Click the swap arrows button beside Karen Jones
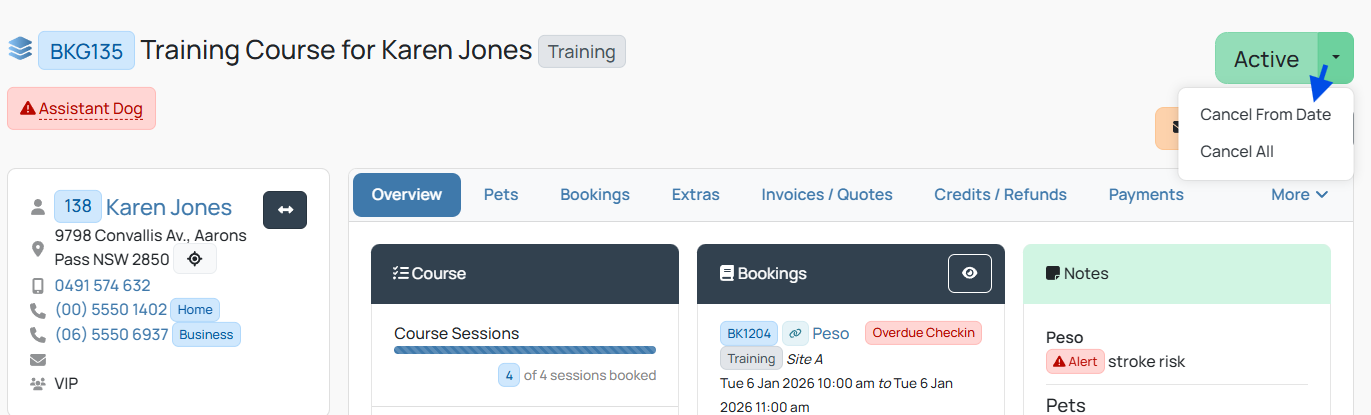Viewport: 1371px width, 415px height. point(285,210)
